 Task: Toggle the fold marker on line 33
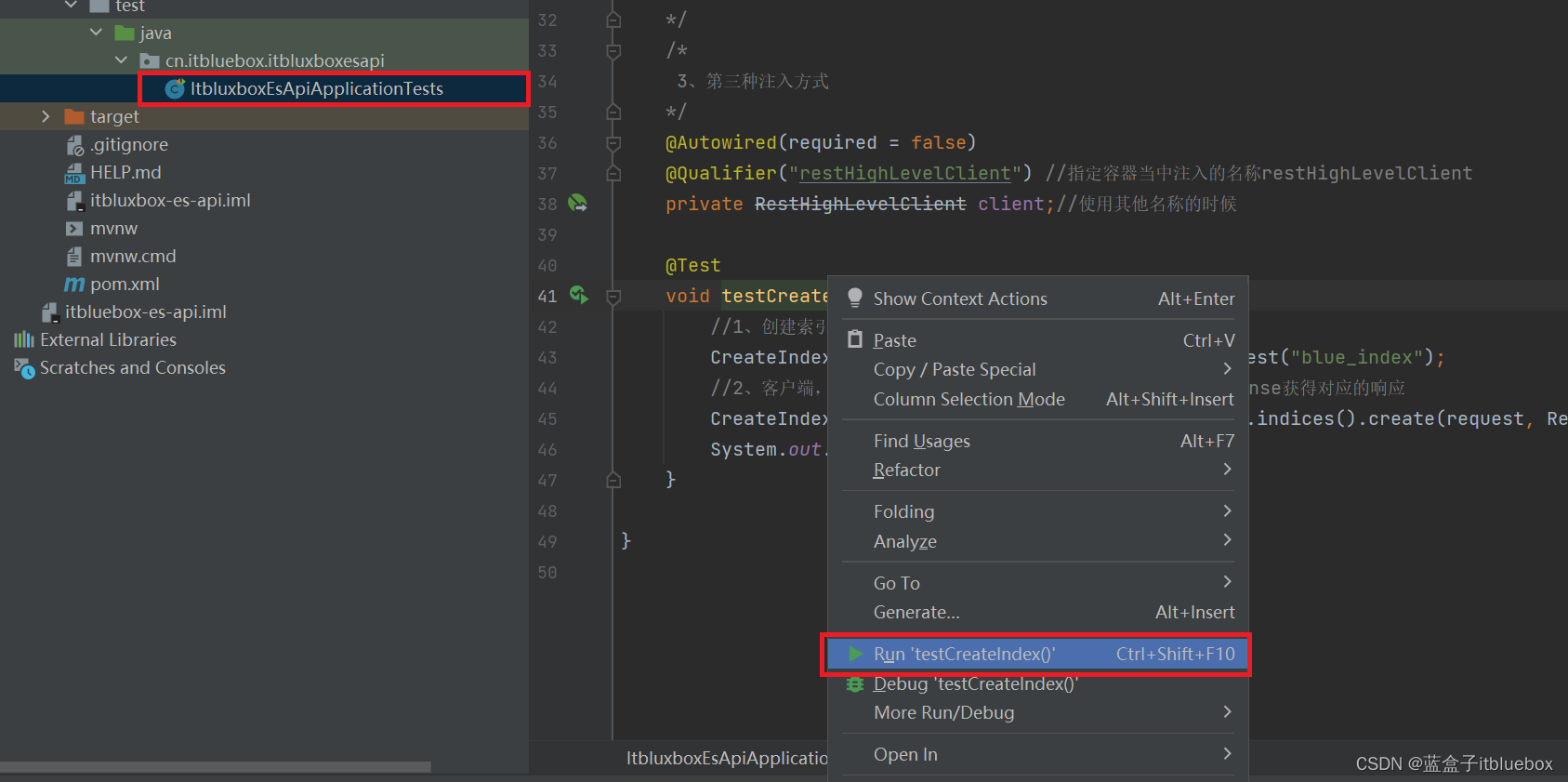point(613,50)
